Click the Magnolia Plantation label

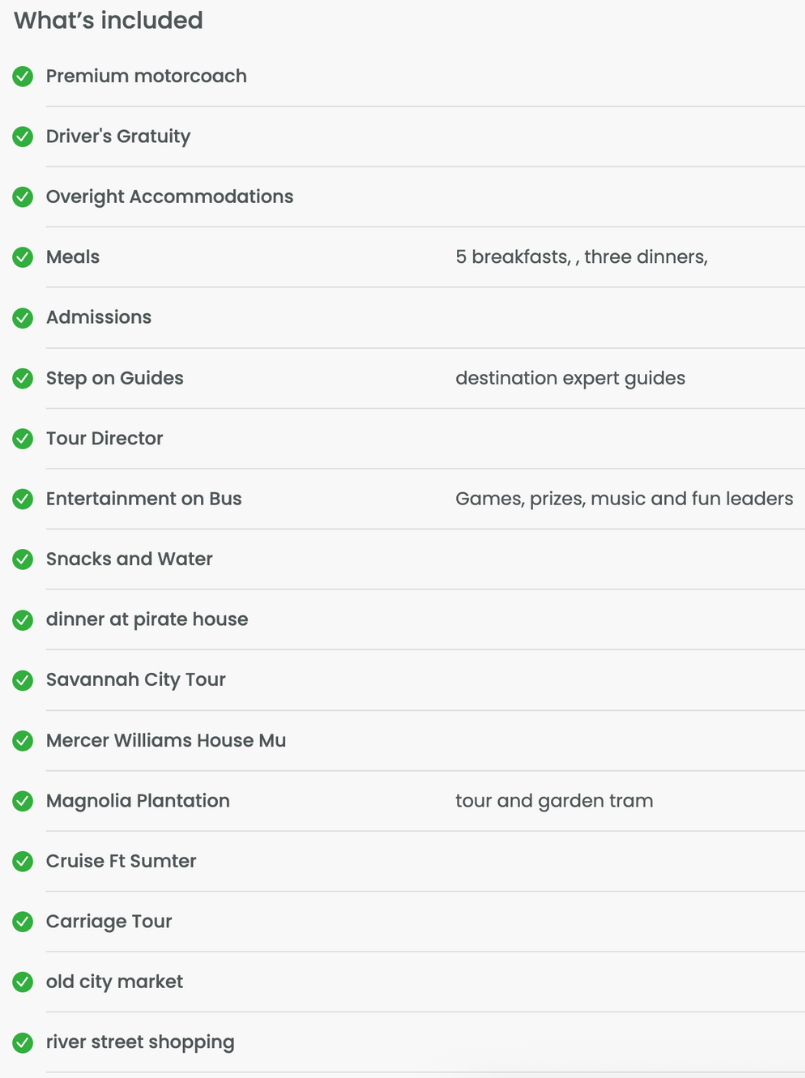tap(137, 801)
